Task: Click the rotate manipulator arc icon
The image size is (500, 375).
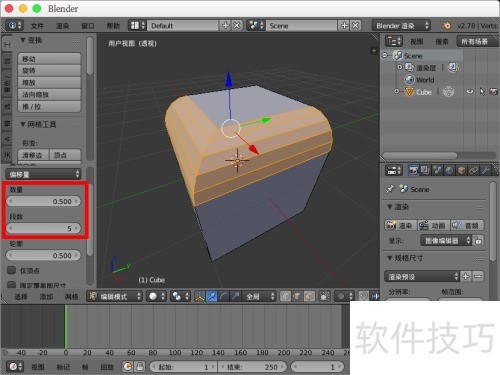Action: 224,296
